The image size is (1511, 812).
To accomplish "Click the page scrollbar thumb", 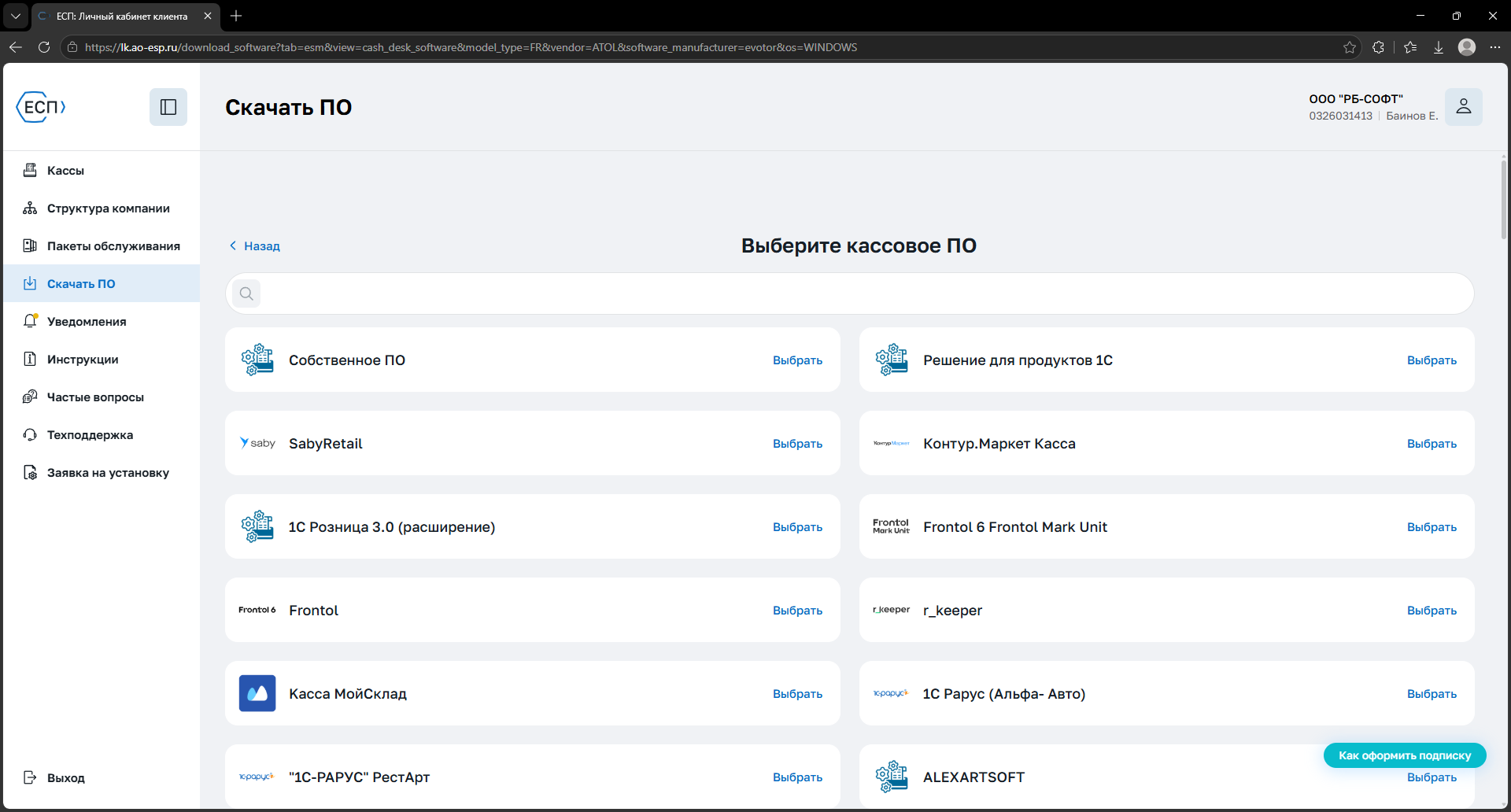I will 1504,199.
